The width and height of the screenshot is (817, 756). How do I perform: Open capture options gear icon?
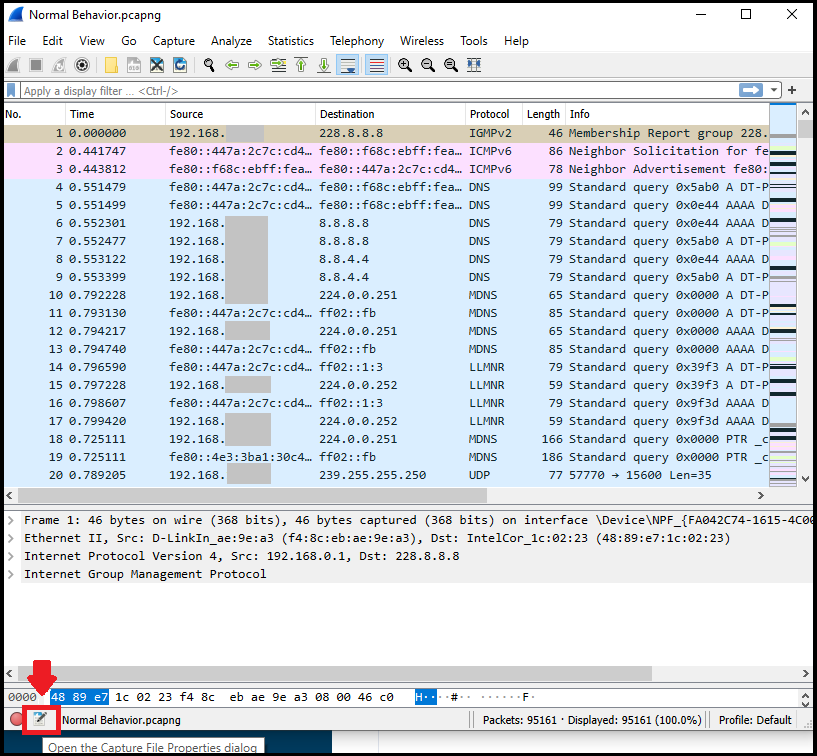[x=82, y=65]
